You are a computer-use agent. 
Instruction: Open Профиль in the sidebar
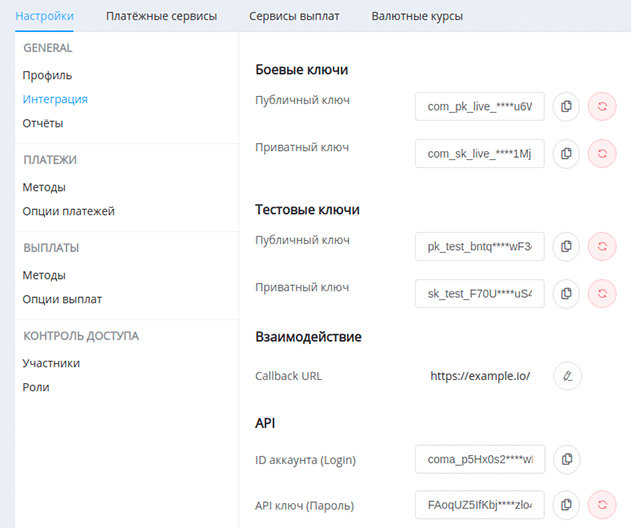(x=47, y=75)
